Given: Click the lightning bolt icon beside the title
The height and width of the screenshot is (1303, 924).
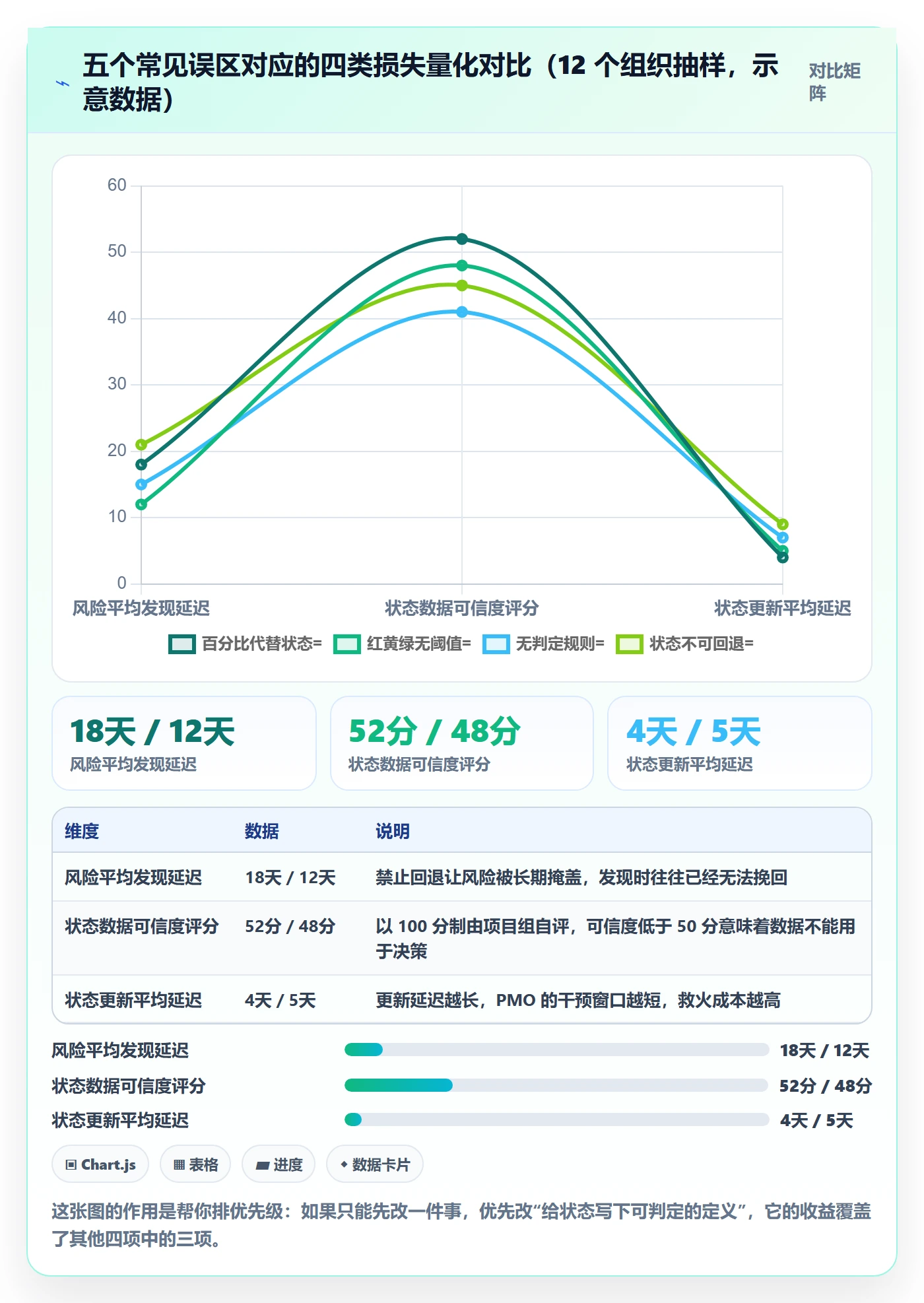Looking at the screenshot, I should click(x=63, y=83).
